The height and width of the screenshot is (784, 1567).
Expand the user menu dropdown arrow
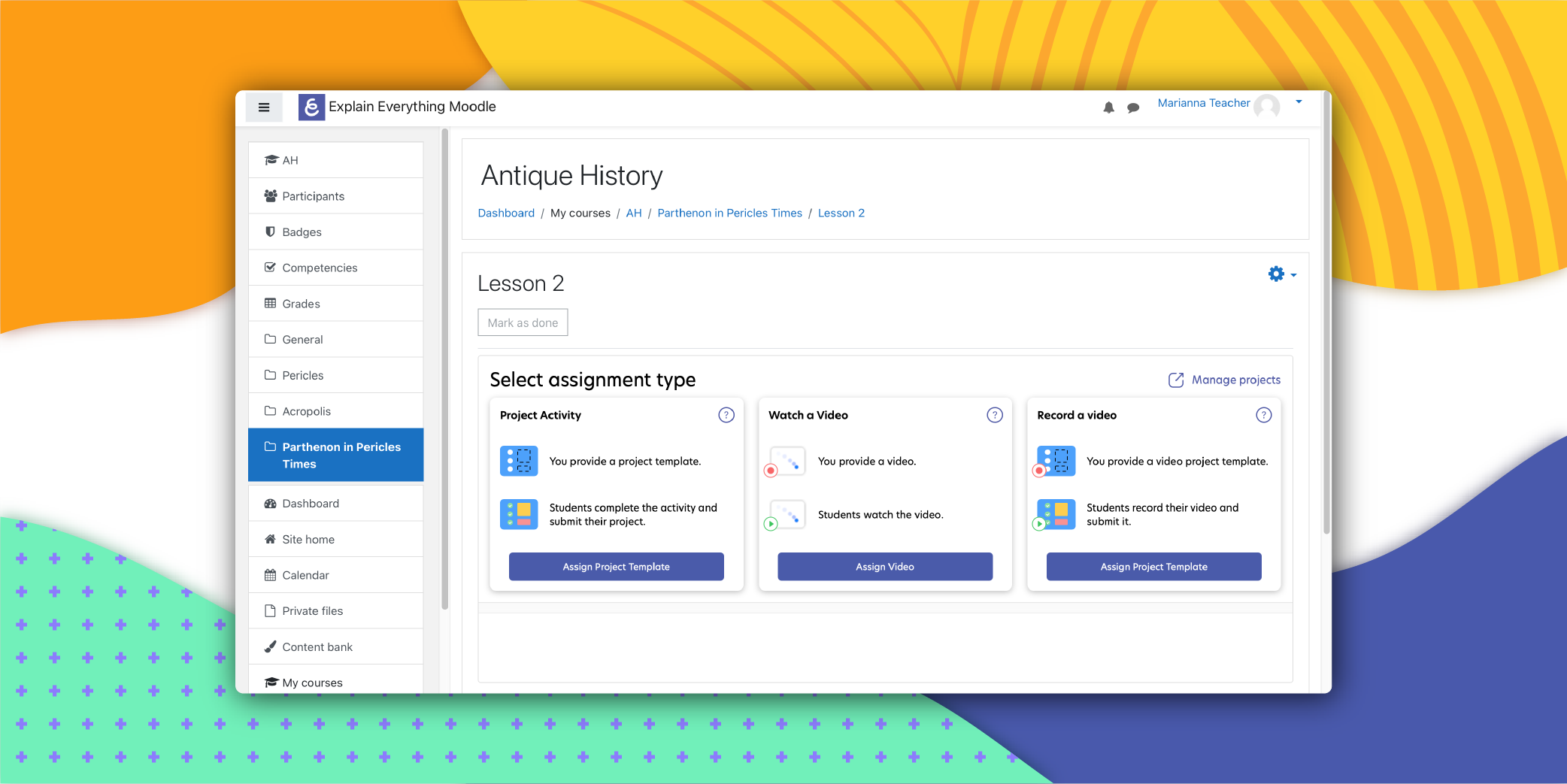[1299, 102]
